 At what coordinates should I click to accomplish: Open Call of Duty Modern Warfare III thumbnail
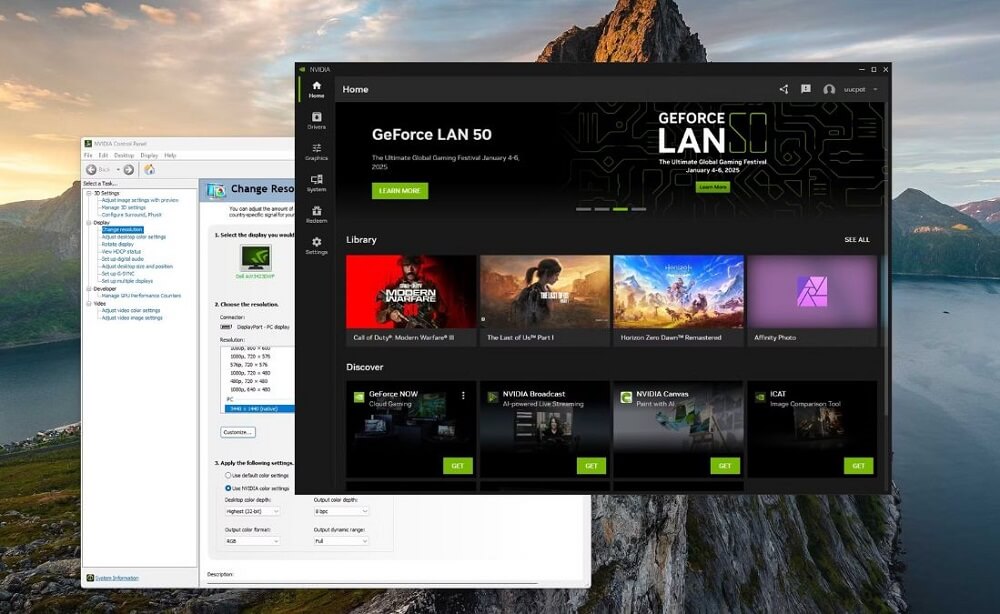pos(411,292)
